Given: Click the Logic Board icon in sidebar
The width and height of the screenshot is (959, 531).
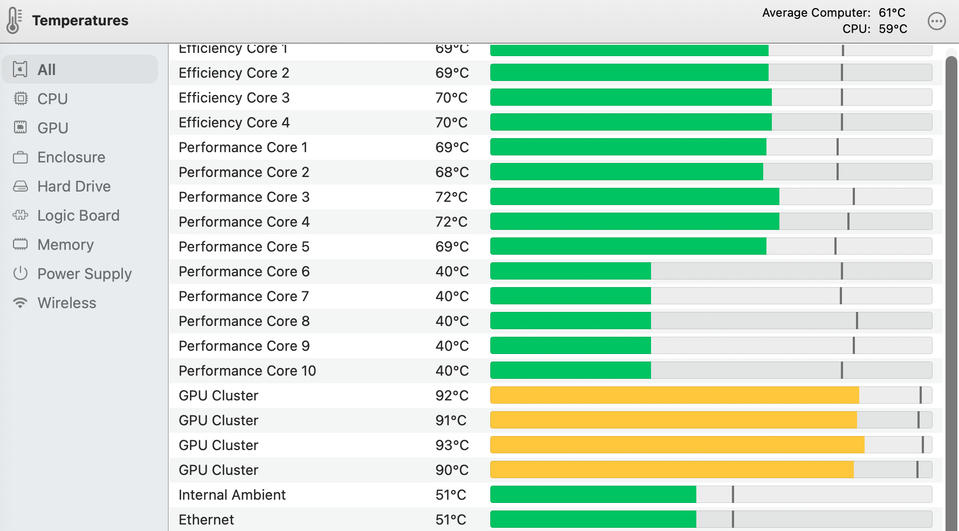Looking at the screenshot, I should coord(20,215).
